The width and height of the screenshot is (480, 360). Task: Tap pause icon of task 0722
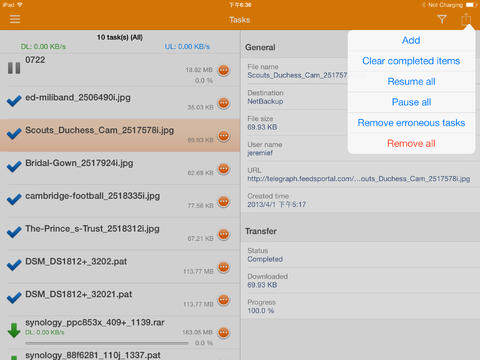pyautogui.click(x=14, y=68)
